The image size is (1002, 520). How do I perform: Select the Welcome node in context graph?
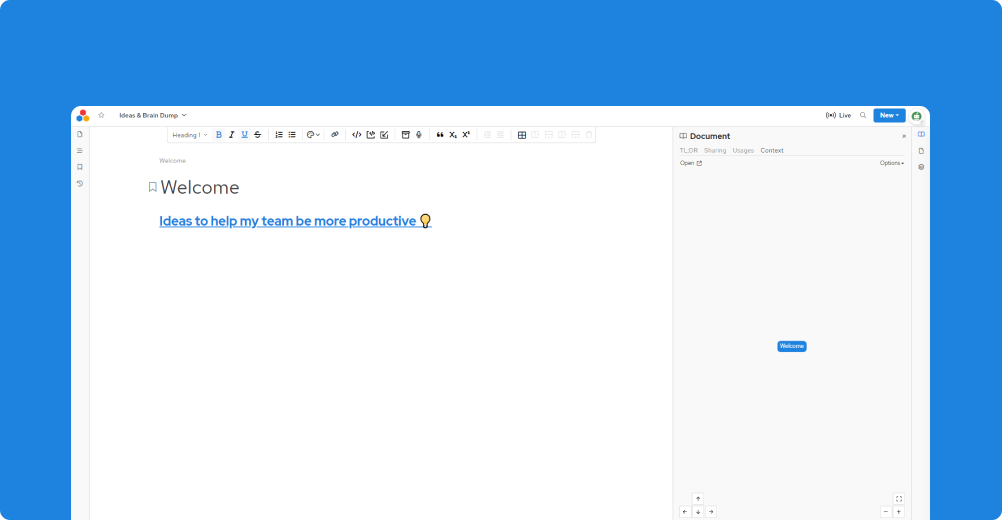(791, 346)
